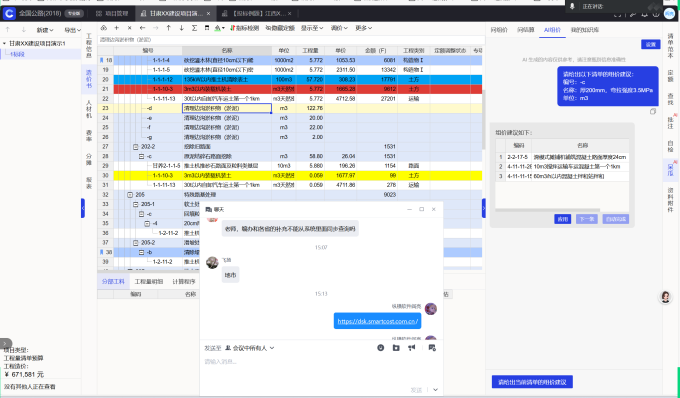Screen dimensions: 680x398
Task: Open 人材机 vertical sidebar tab
Action: click(88, 109)
